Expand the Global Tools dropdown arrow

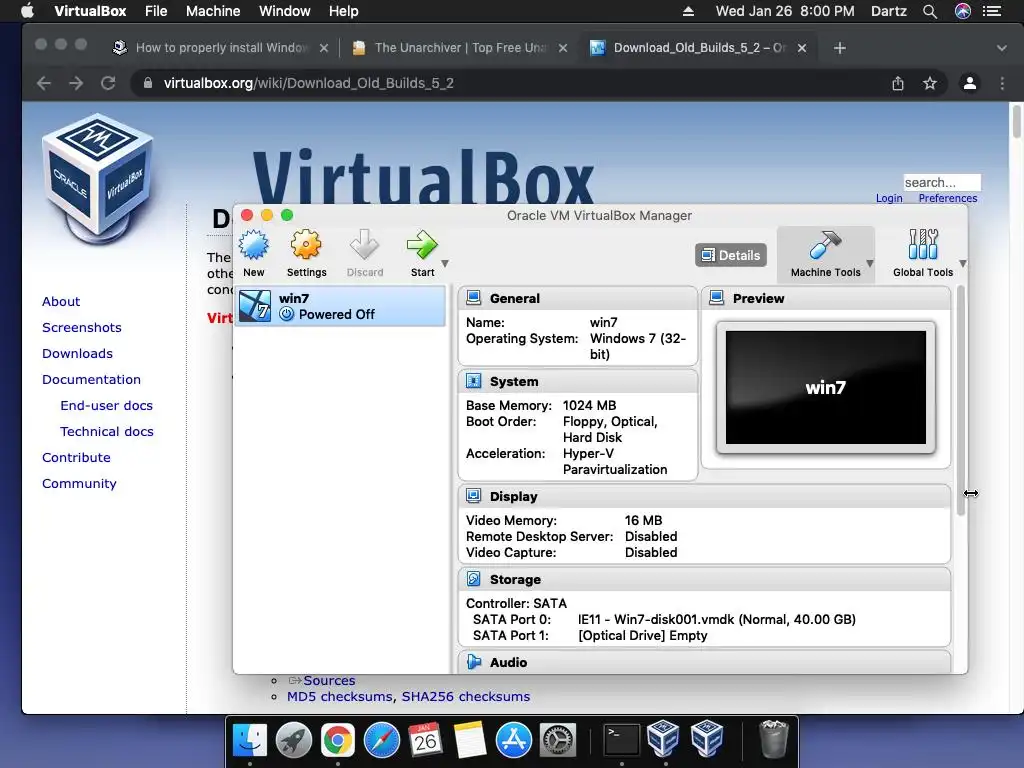click(x=963, y=264)
